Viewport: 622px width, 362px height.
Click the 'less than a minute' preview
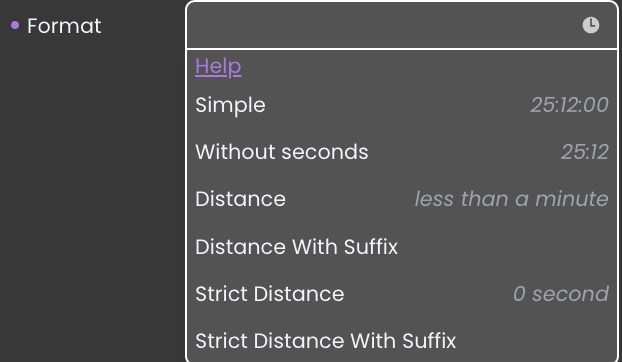pyautogui.click(x=511, y=199)
